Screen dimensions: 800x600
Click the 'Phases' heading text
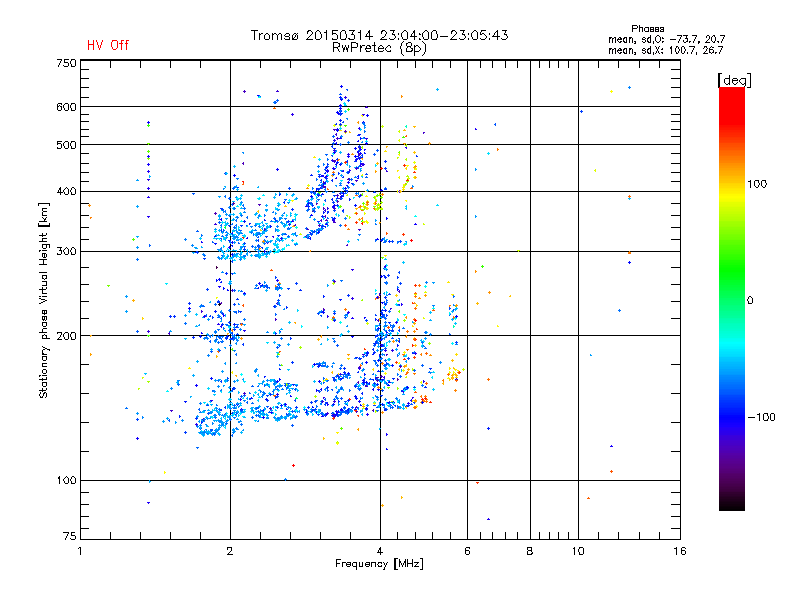point(647,29)
